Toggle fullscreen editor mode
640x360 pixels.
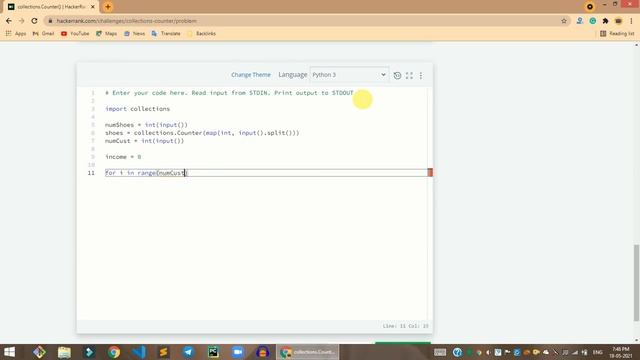(x=409, y=75)
